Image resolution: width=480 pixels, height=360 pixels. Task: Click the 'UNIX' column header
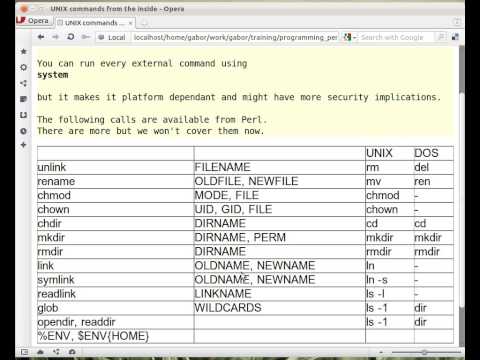pos(390,153)
